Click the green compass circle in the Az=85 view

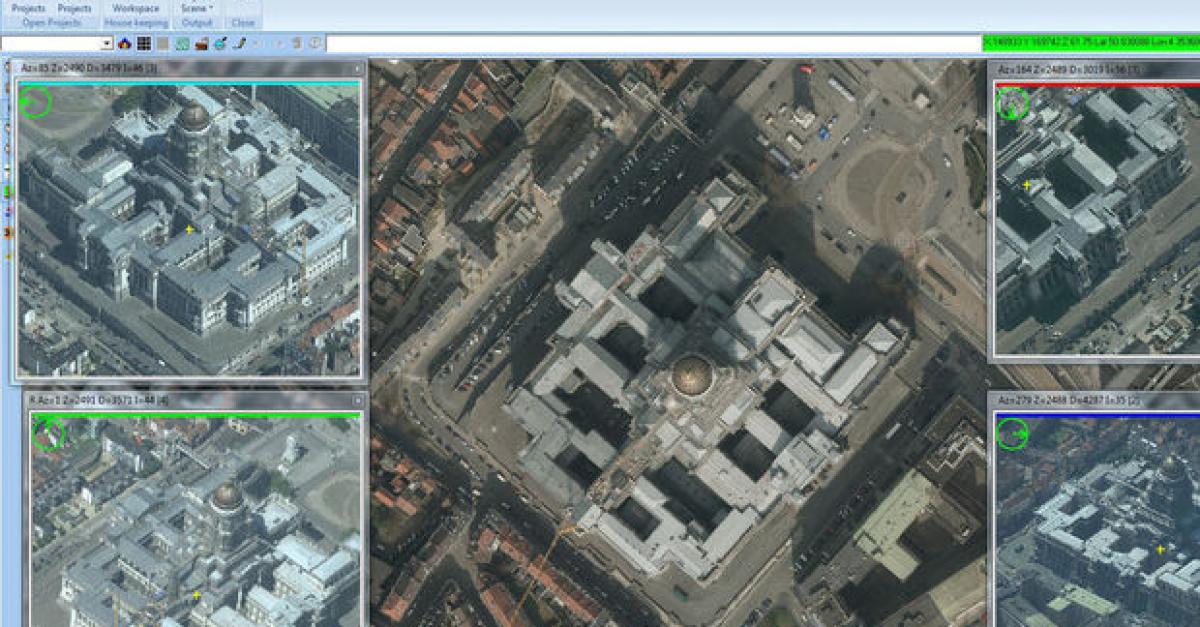click(35, 101)
